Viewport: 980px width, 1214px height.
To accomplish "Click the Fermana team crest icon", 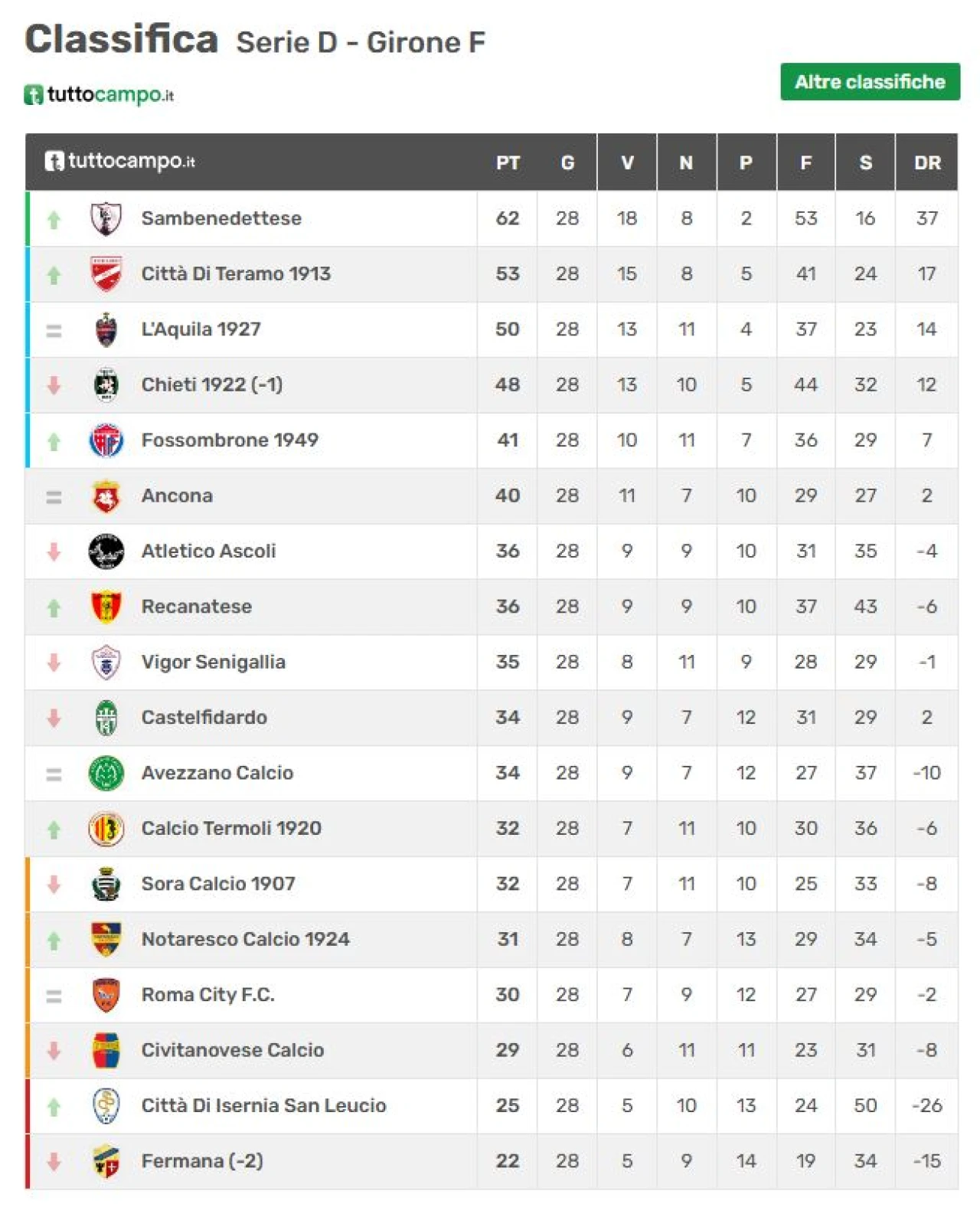I will tap(106, 1161).
